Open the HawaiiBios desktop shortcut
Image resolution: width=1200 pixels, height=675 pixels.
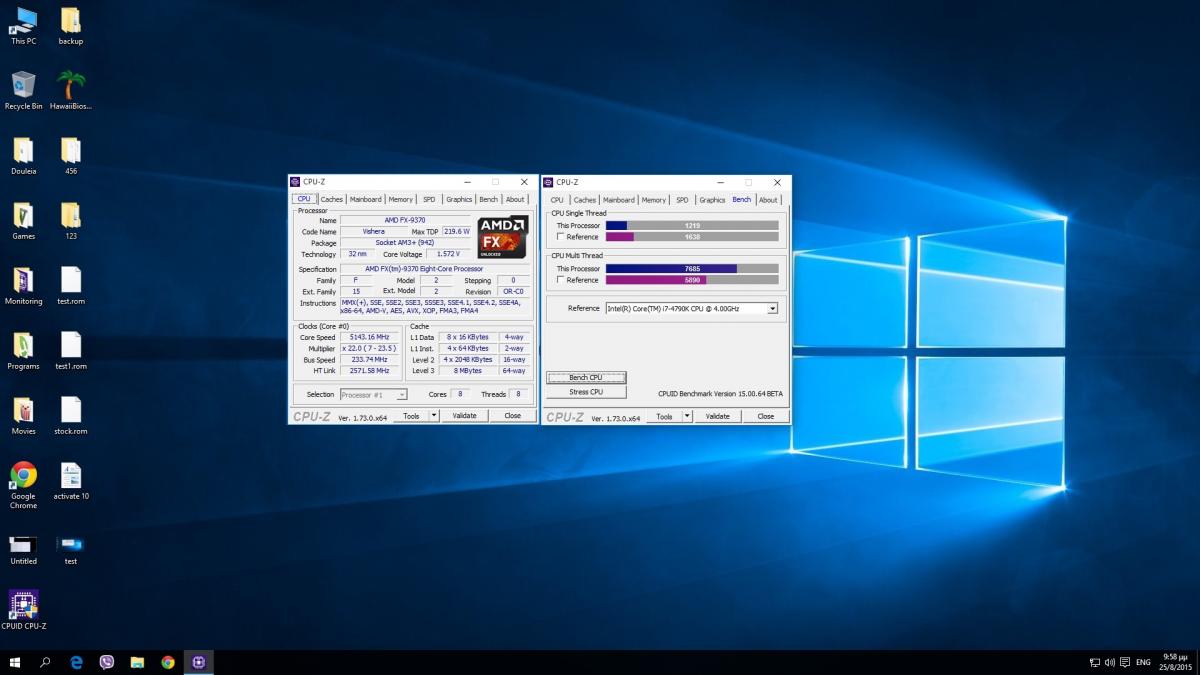point(71,91)
